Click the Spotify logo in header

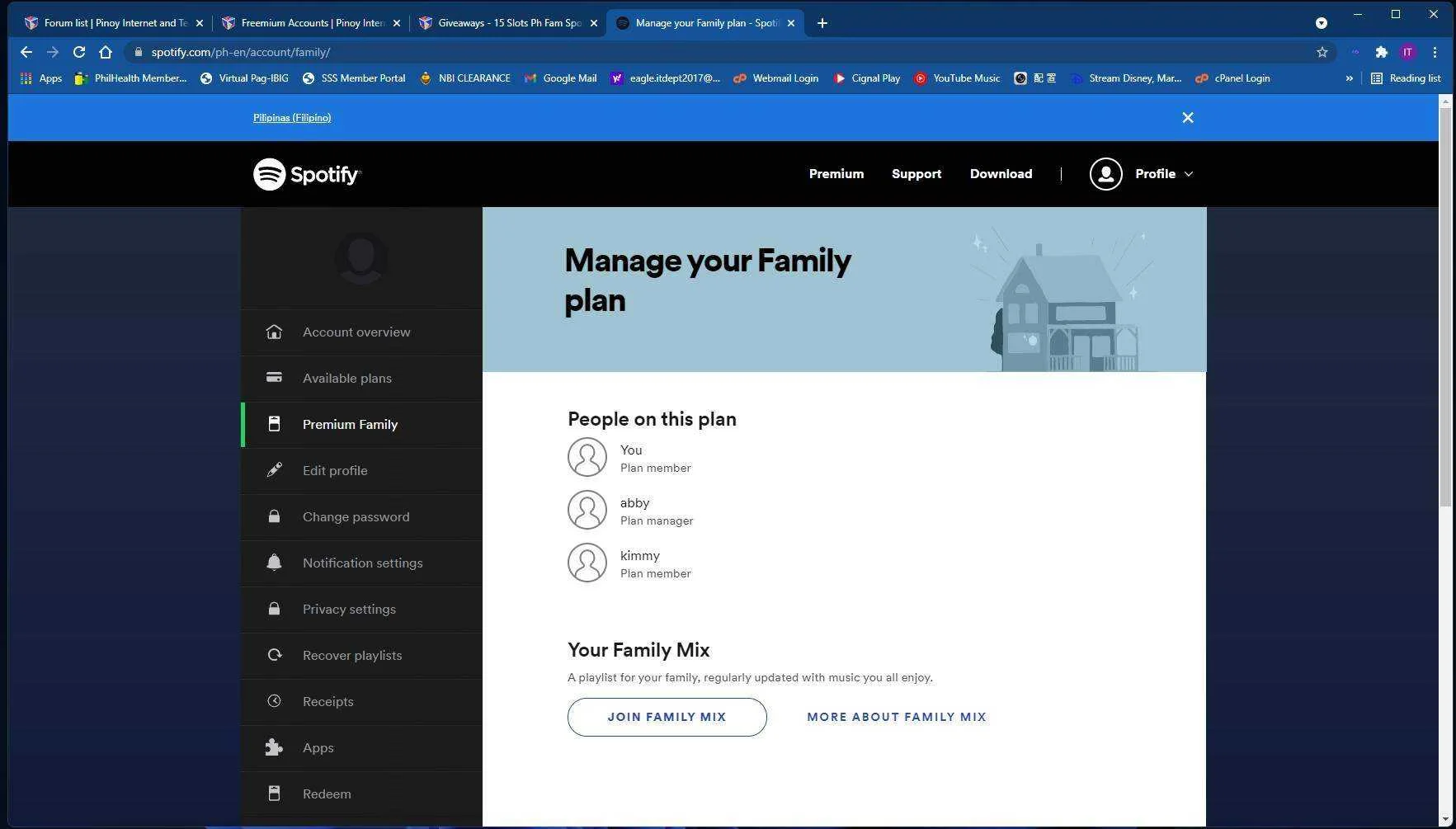click(x=307, y=174)
